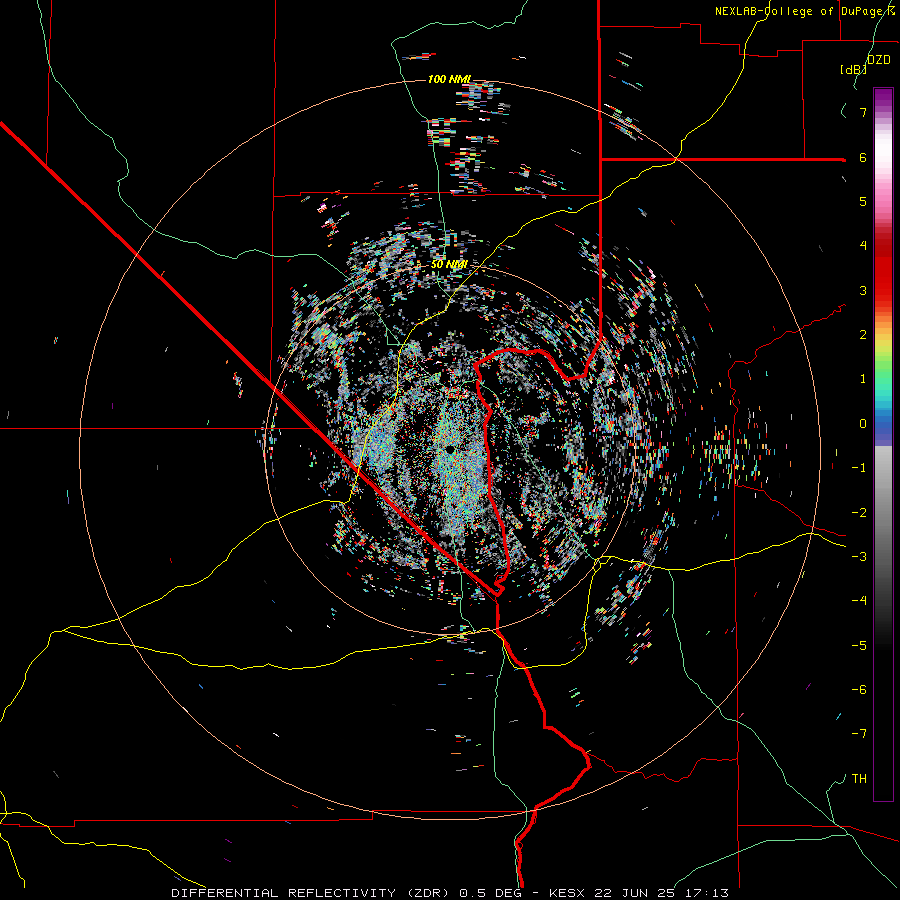Viewport: 900px width, 900px height.
Task: Click the 6 value on the scale
Action: click(x=863, y=157)
